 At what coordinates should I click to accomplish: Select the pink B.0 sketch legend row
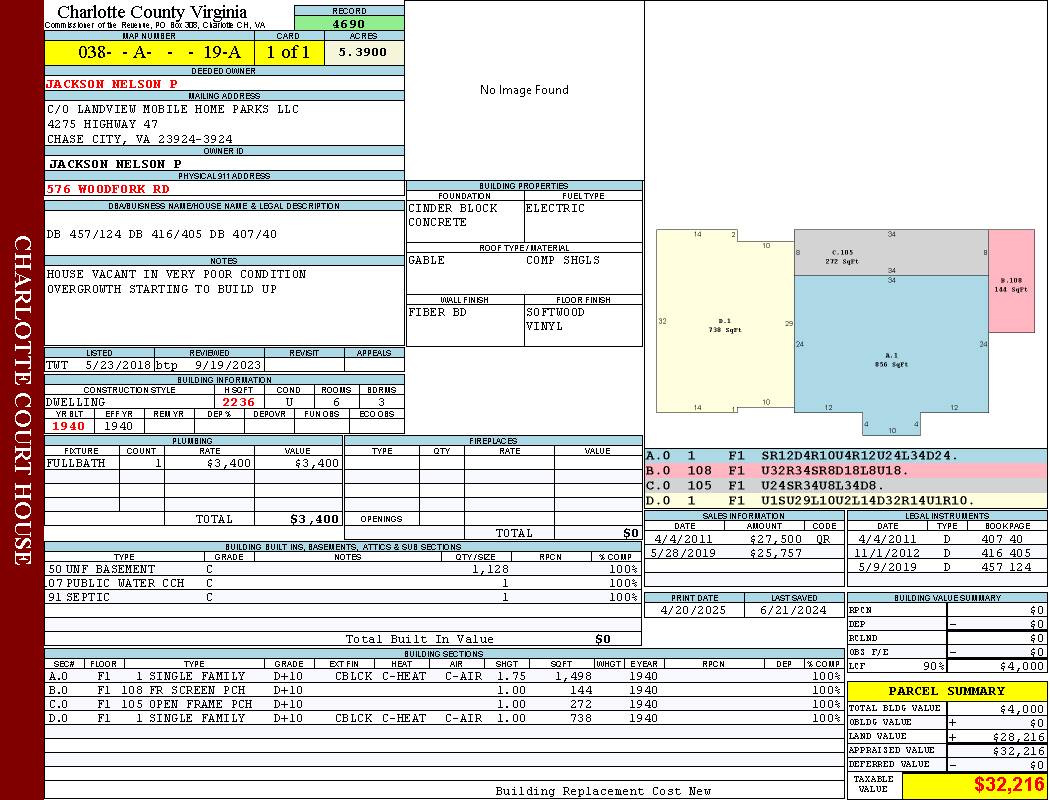tap(845, 470)
